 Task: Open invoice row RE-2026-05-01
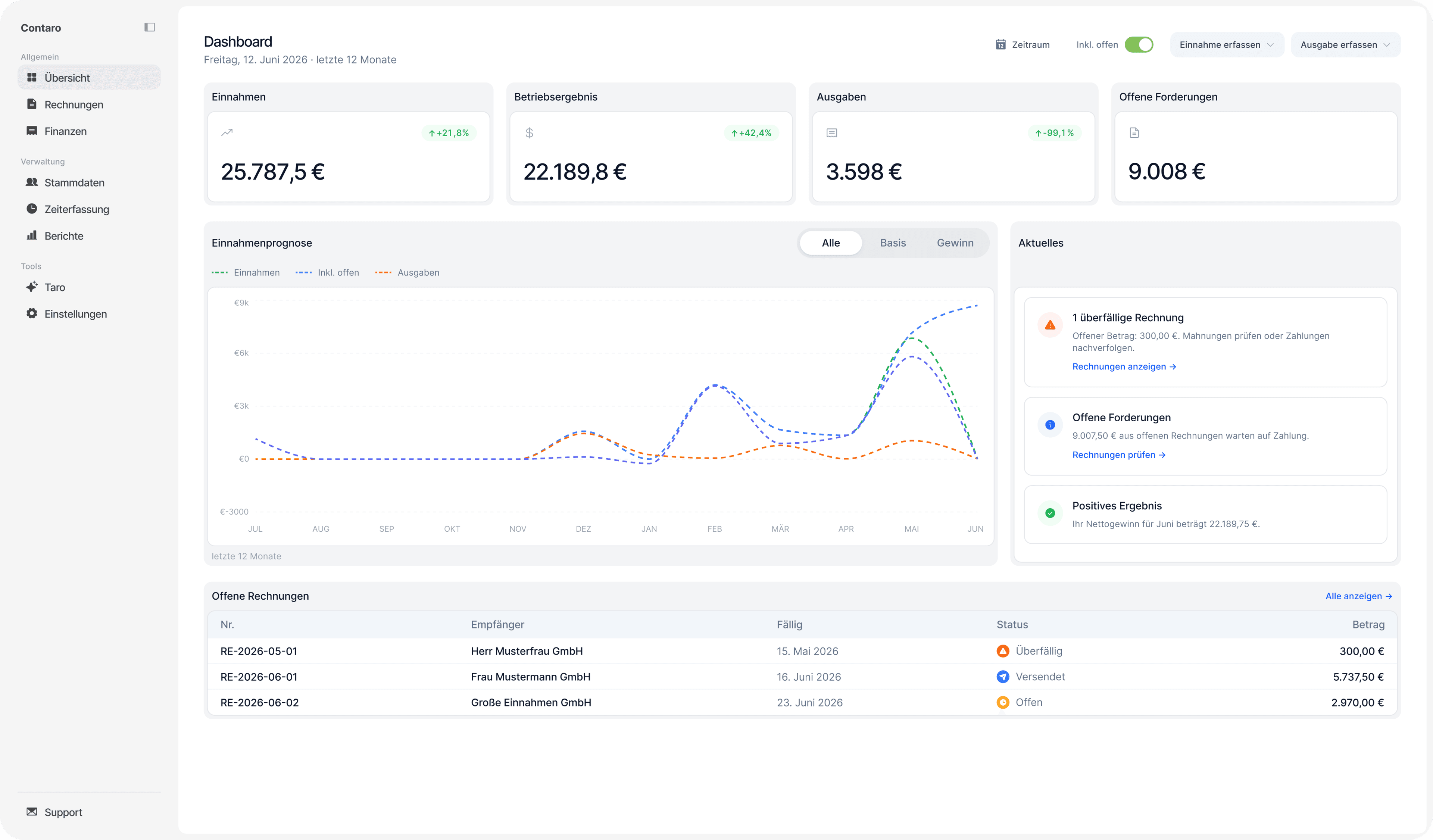[802, 650]
